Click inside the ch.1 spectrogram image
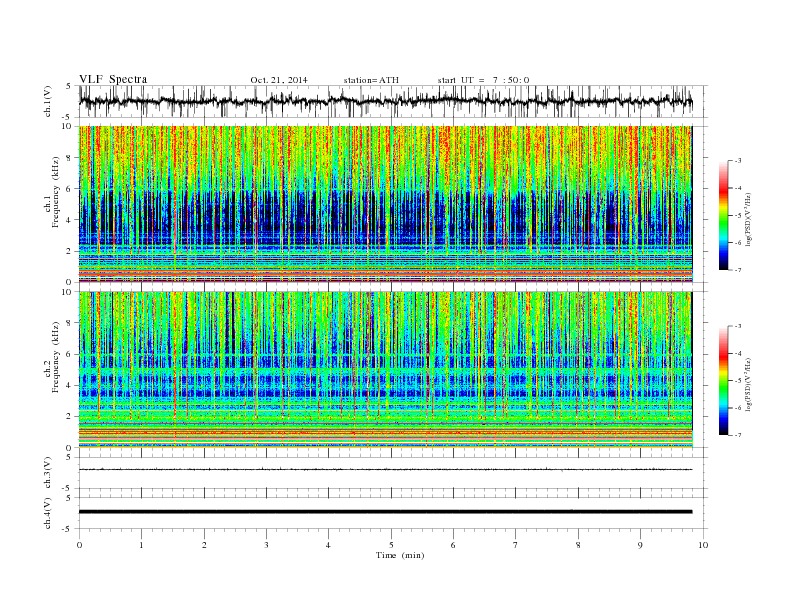Screen dimensions: 792x612 pos(386,204)
